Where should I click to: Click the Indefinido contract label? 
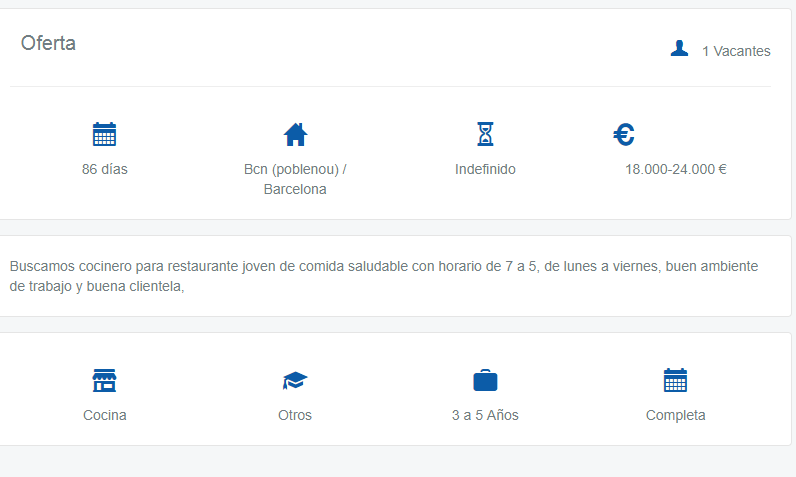click(x=485, y=169)
